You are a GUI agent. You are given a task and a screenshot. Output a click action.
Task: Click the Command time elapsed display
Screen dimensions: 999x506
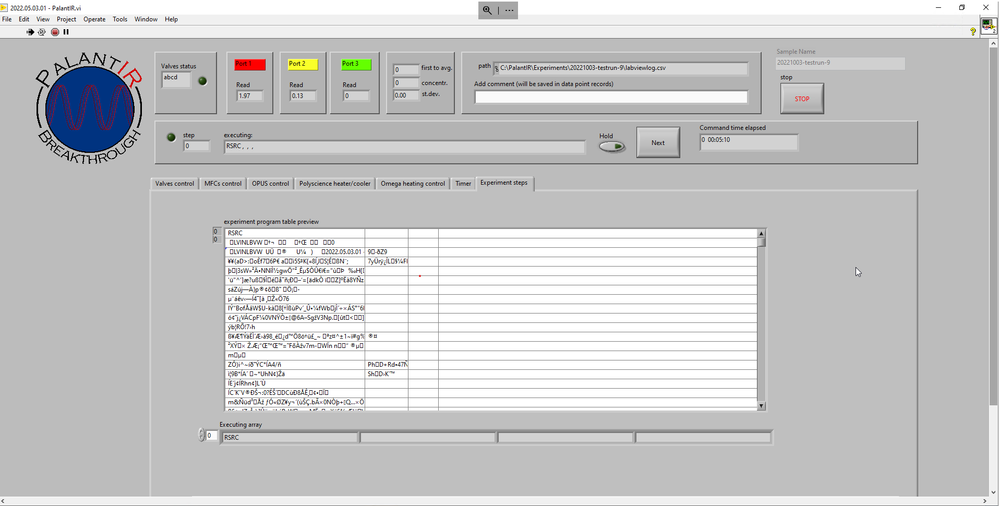tap(749, 141)
